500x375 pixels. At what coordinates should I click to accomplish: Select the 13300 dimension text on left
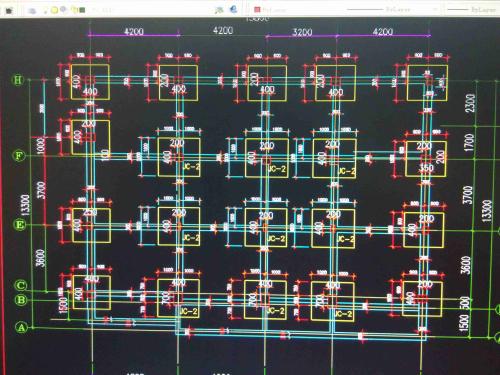[x=26, y=205]
